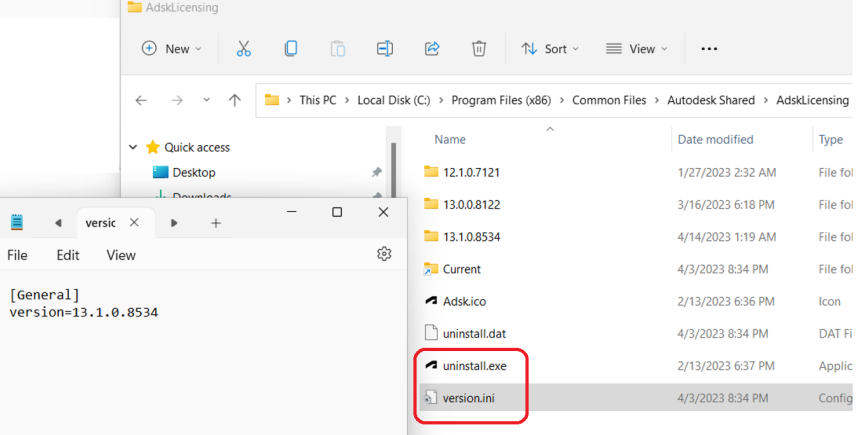859x435 pixels.
Task: Open the See more ellipsis menu
Action: click(x=709, y=49)
